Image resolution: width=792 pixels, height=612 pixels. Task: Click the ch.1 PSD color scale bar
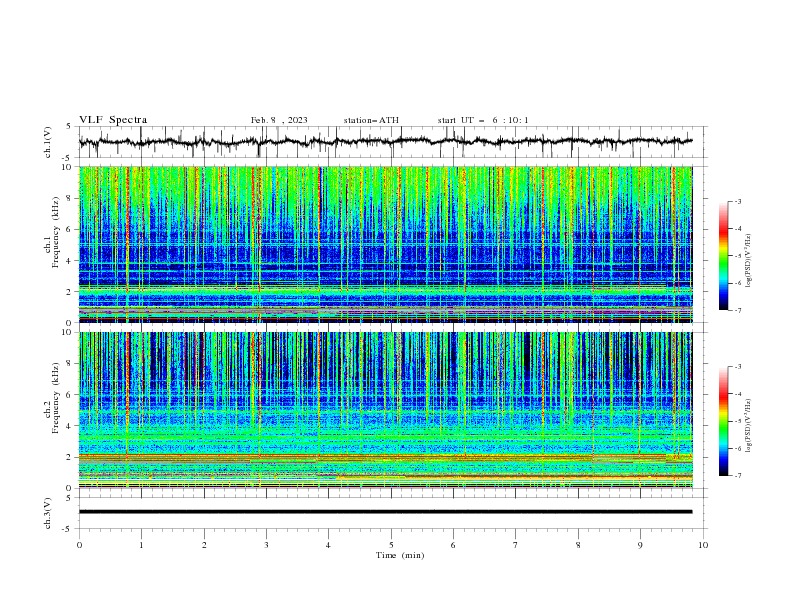[723, 256]
